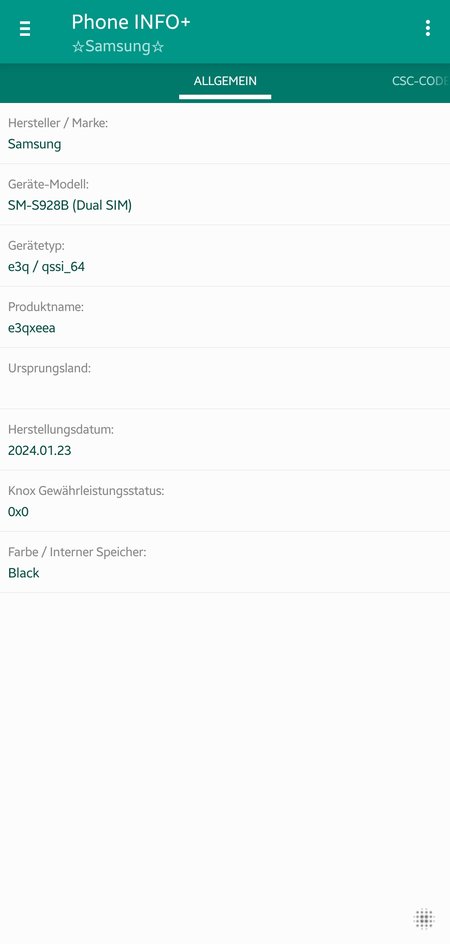450x944 pixels.
Task: Tap the dotted grid icon at bottom right
Action: tap(425, 919)
